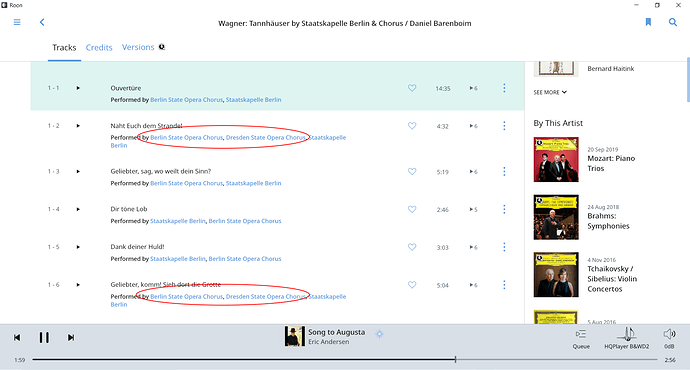The image size is (690, 370).
Task: Pause the current playback
Action: pyautogui.click(x=44, y=337)
